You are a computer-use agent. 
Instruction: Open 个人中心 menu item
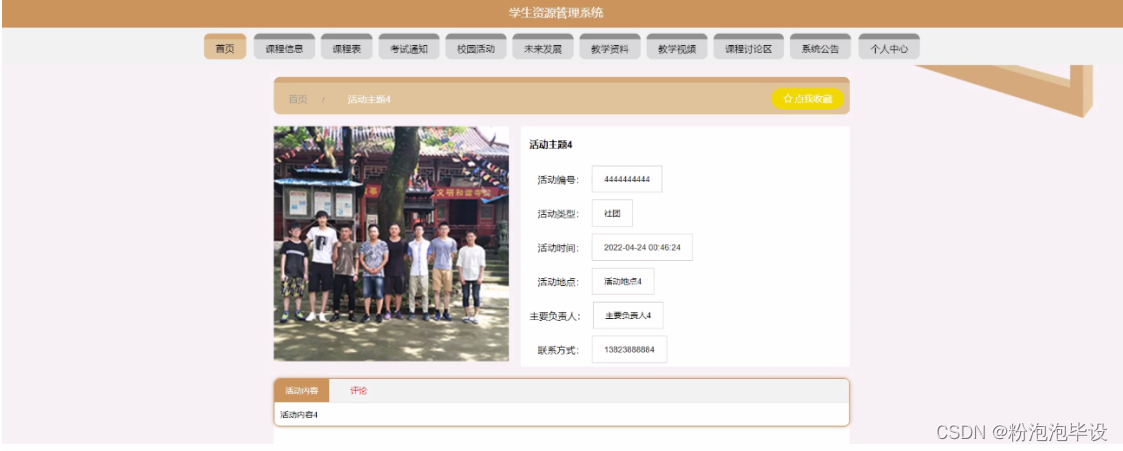click(x=889, y=47)
